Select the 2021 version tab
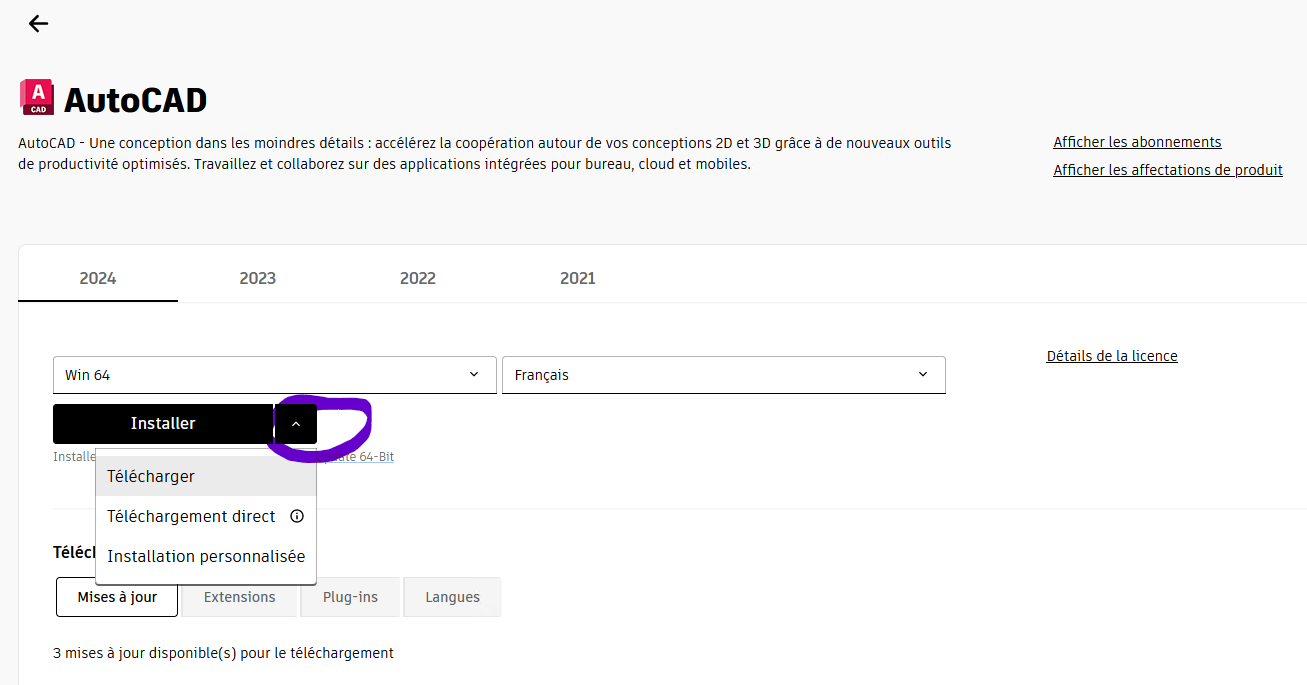The width and height of the screenshot is (1307, 685). point(577,278)
